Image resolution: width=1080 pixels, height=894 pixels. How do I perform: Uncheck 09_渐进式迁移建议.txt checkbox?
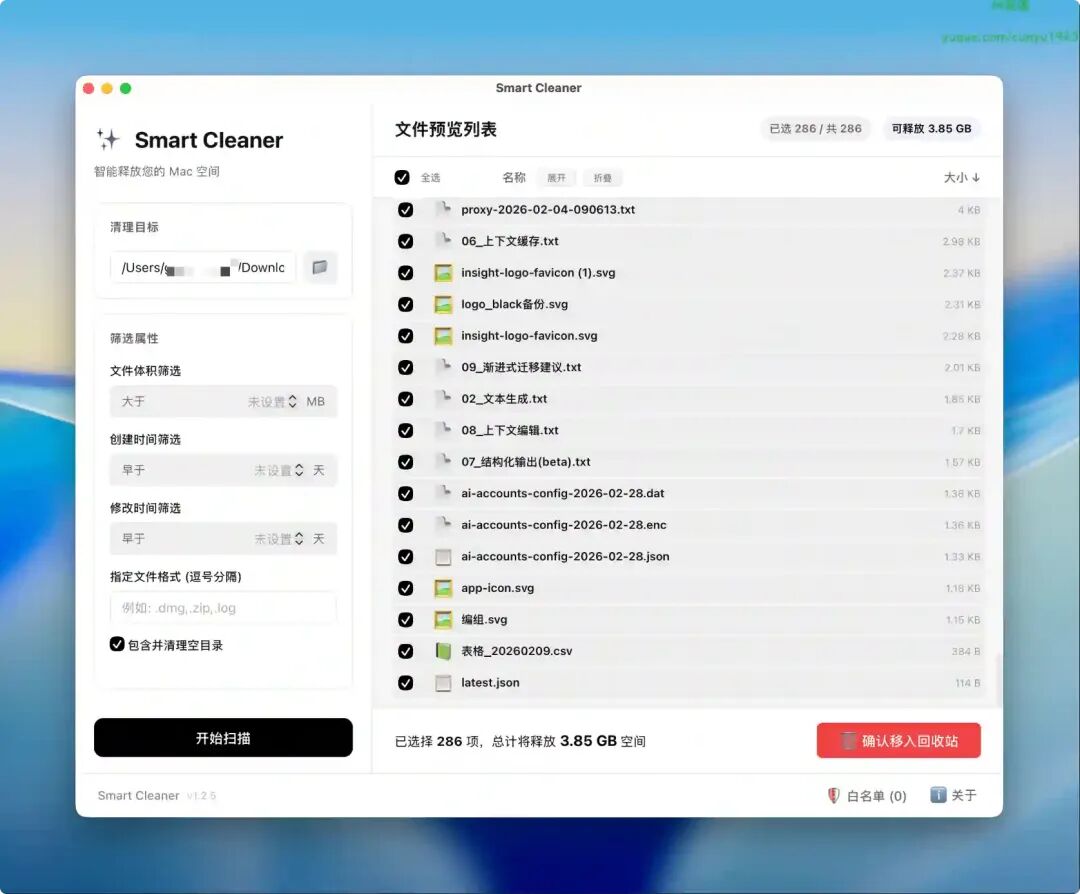[x=406, y=367]
